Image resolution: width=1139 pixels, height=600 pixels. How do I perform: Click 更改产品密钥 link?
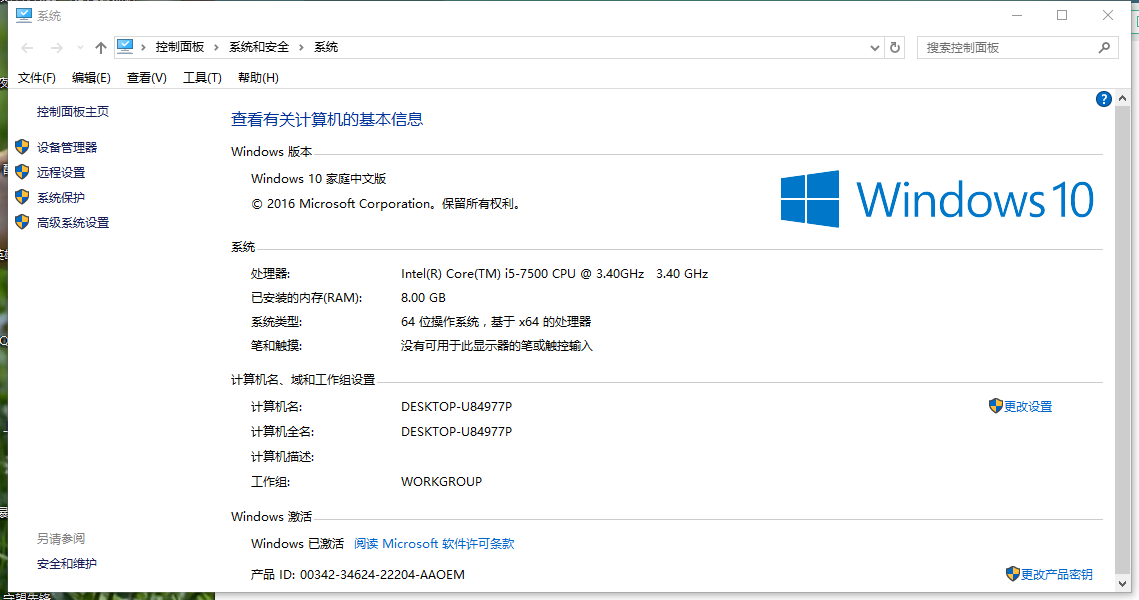click(x=1057, y=575)
